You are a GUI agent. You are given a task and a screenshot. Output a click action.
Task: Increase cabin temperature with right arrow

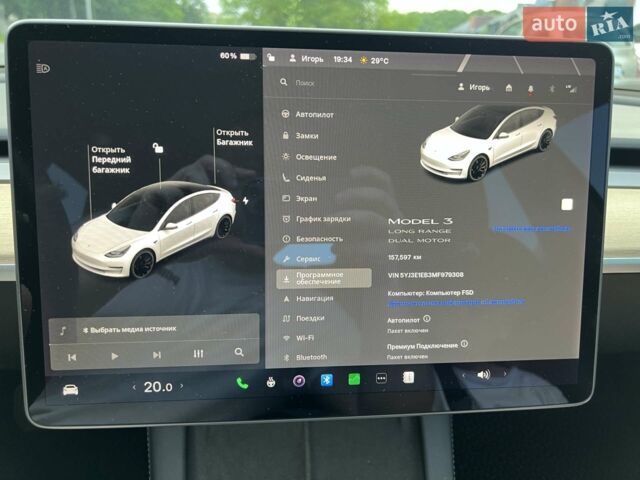pyautogui.click(x=182, y=386)
